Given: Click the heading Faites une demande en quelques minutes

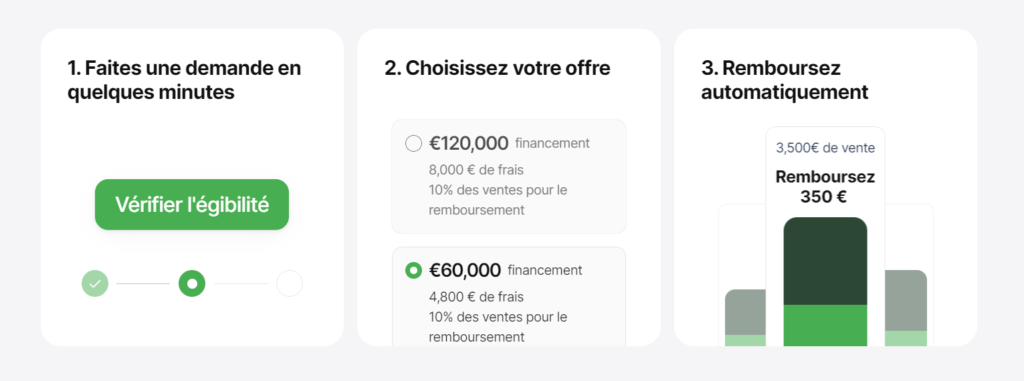Looking at the screenshot, I should (184, 80).
